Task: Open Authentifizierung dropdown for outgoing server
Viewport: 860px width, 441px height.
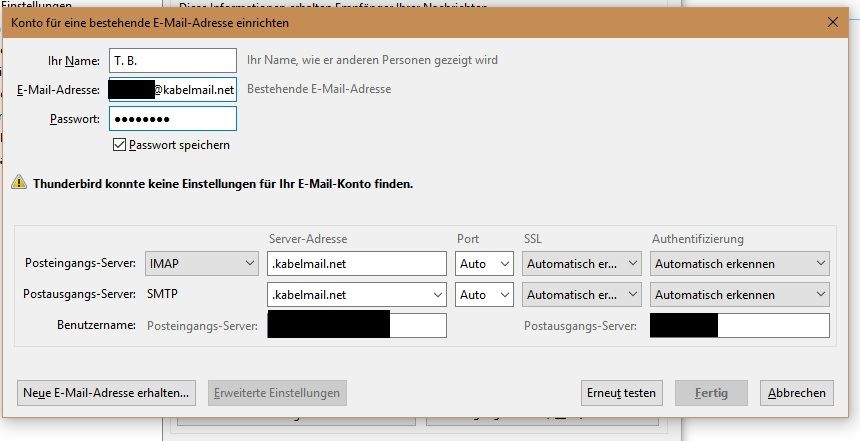Action: coord(739,295)
